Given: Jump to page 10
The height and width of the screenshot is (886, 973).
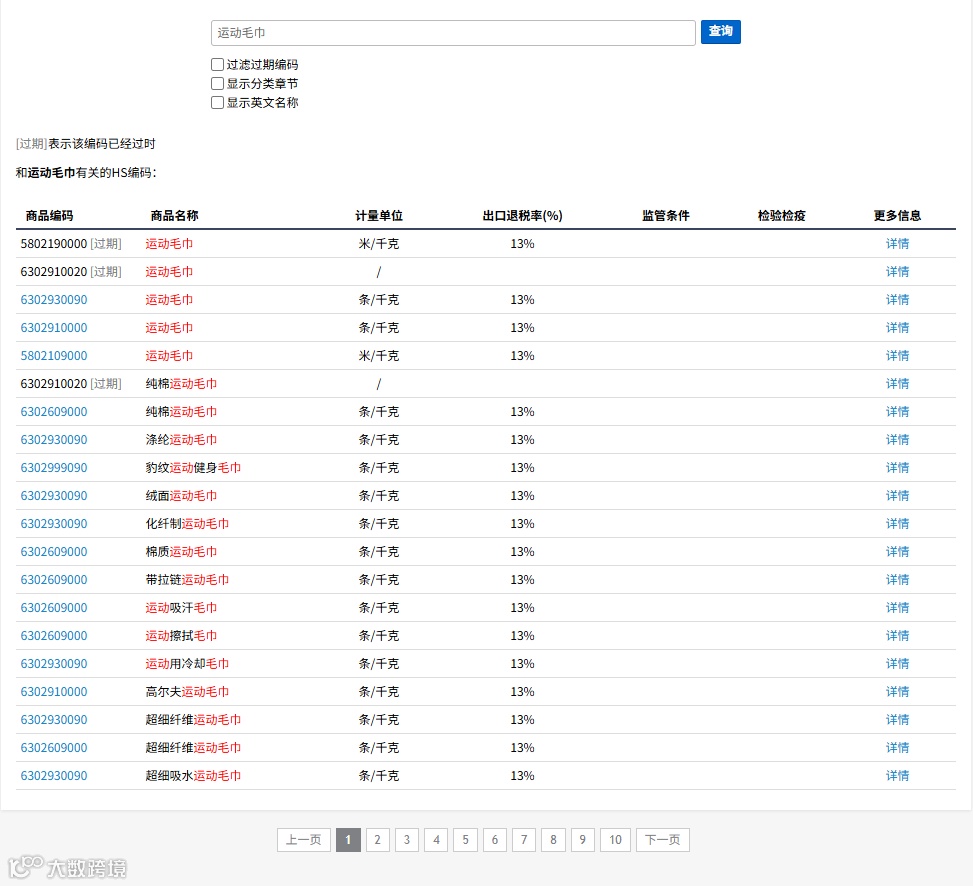Looking at the screenshot, I should (x=616, y=840).
